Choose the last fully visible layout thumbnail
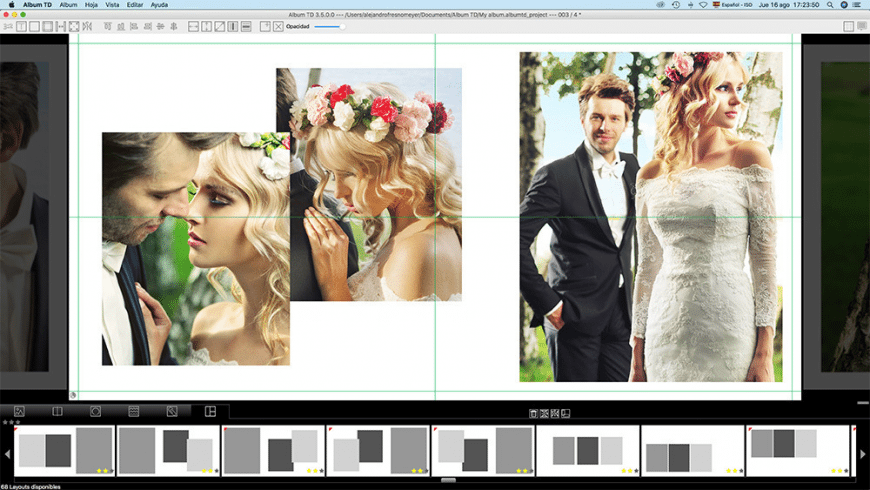 (x=797, y=451)
